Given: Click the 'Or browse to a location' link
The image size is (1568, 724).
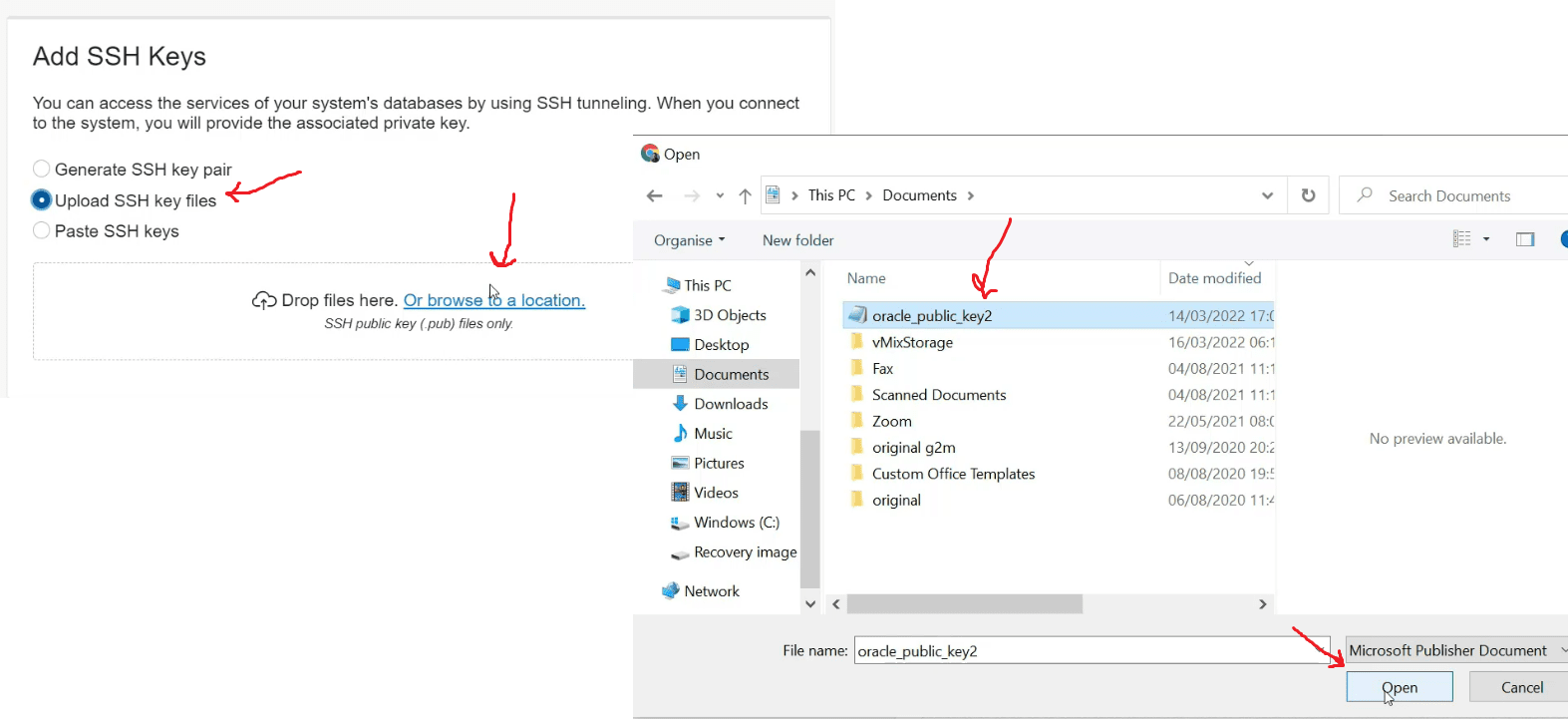Looking at the screenshot, I should point(494,300).
